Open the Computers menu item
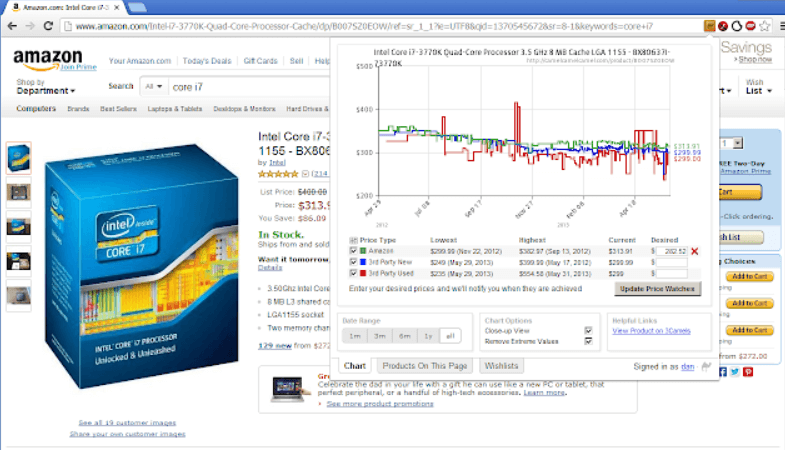The height and width of the screenshot is (450, 785). pos(36,109)
